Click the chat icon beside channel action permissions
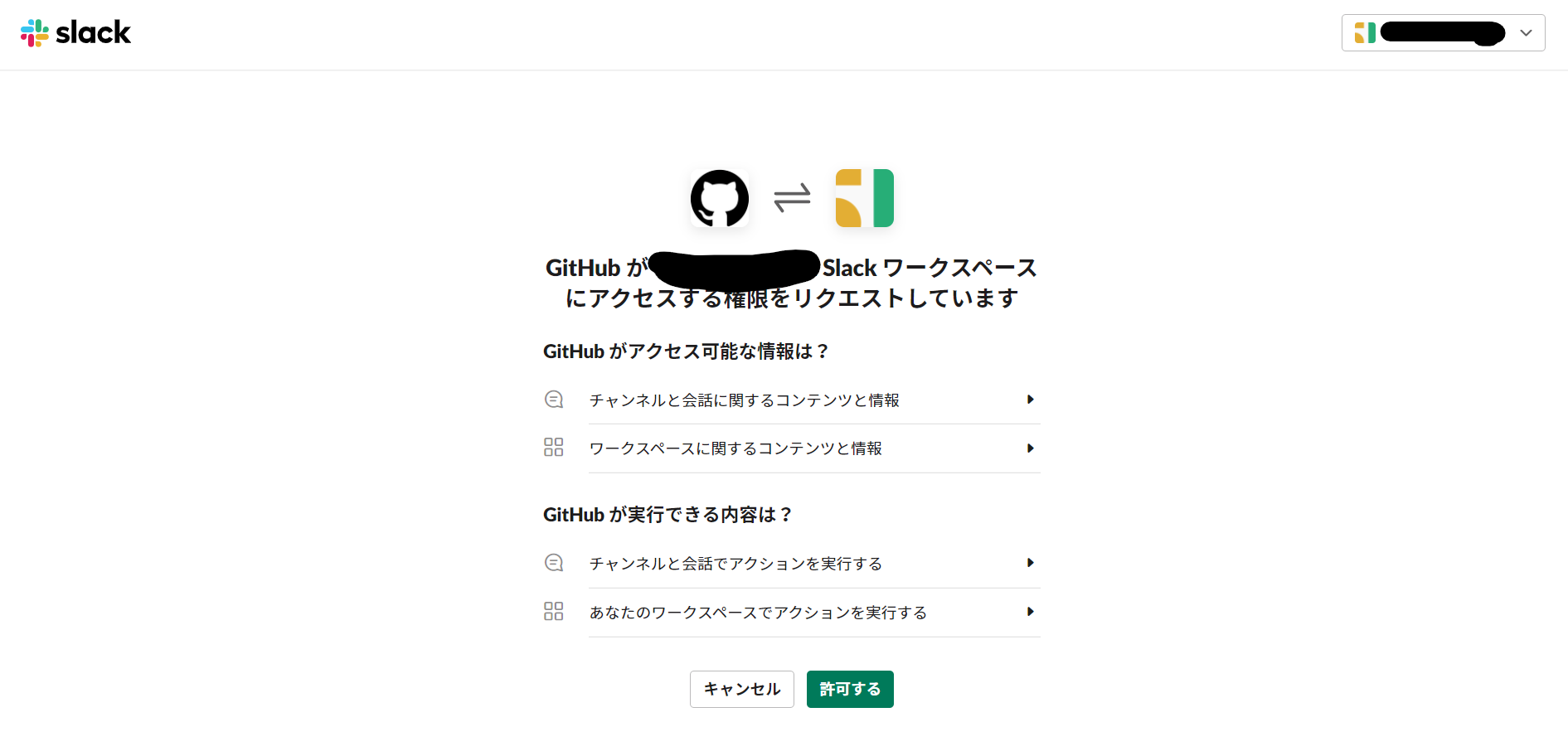Viewport: 1568px width, 756px height. [554, 562]
